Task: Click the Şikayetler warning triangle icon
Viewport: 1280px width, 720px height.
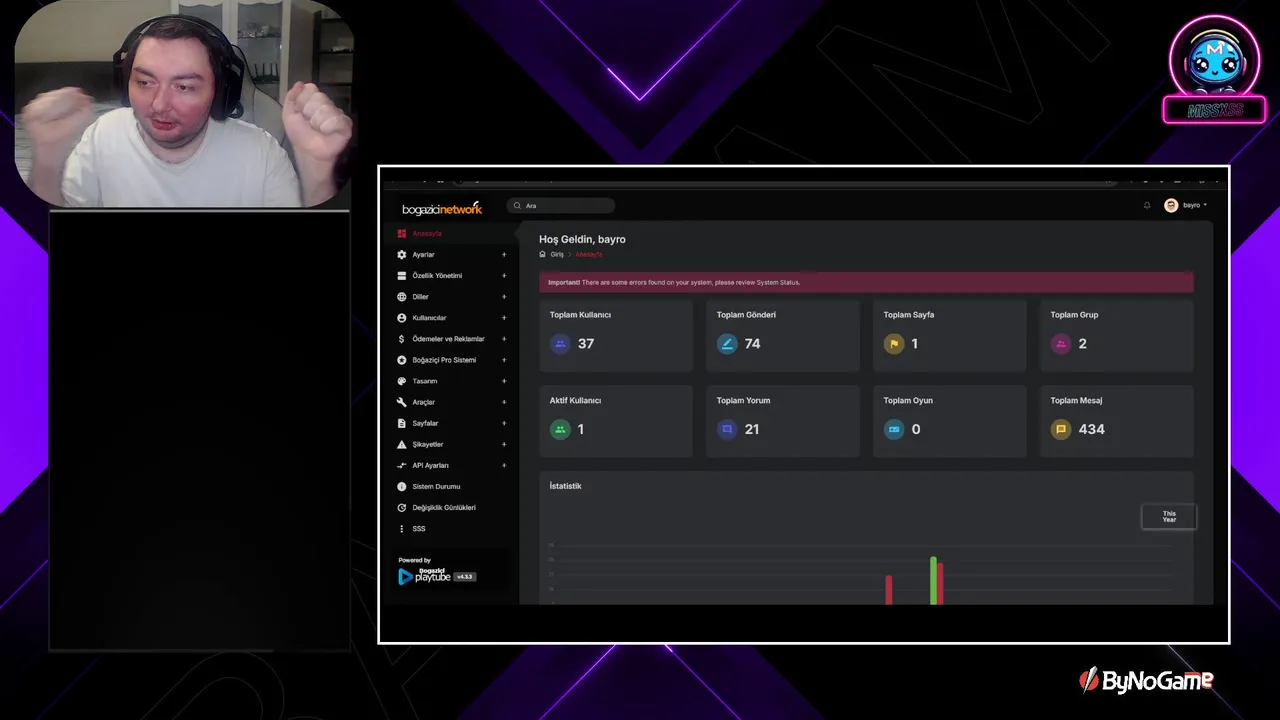Action: [402, 444]
